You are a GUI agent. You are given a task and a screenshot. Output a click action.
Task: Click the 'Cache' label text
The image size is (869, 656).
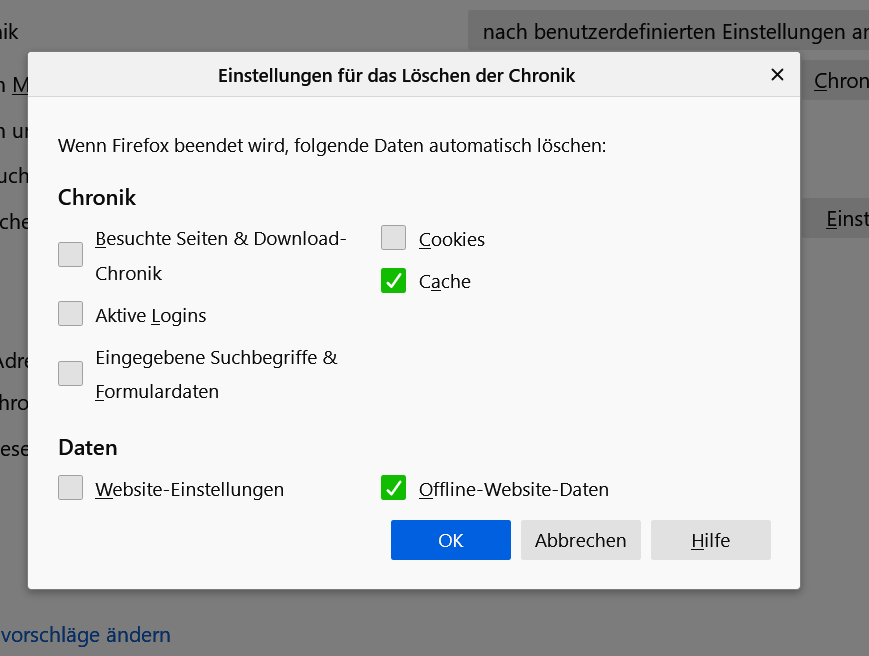pos(445,282)
